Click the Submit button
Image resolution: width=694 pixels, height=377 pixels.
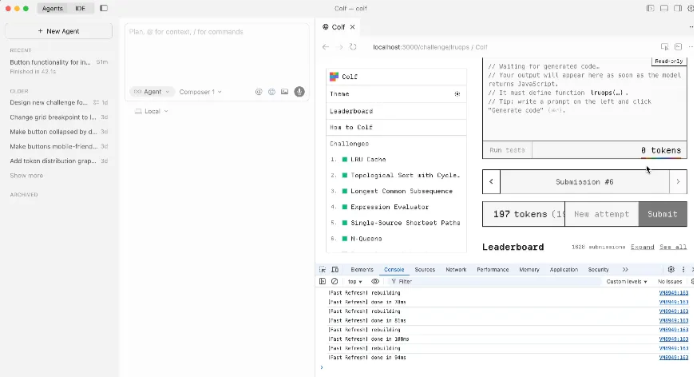tap(663, 214)
